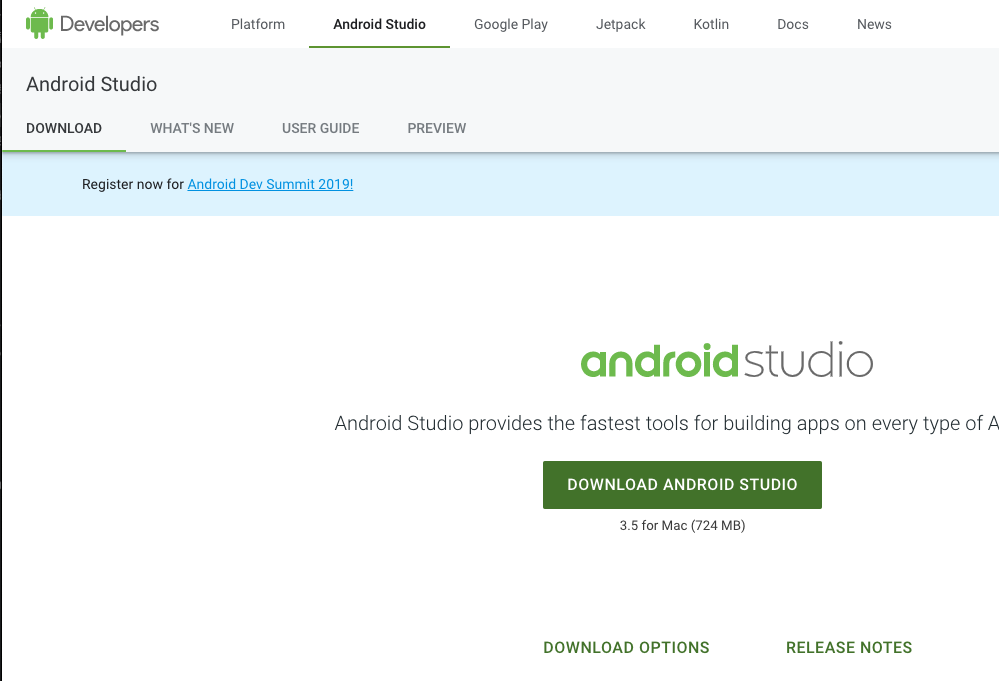Image resolution: width=999 pixels, height=681 pixels.
Task: Click the Android Studio page heading
Action: (92, 84)
